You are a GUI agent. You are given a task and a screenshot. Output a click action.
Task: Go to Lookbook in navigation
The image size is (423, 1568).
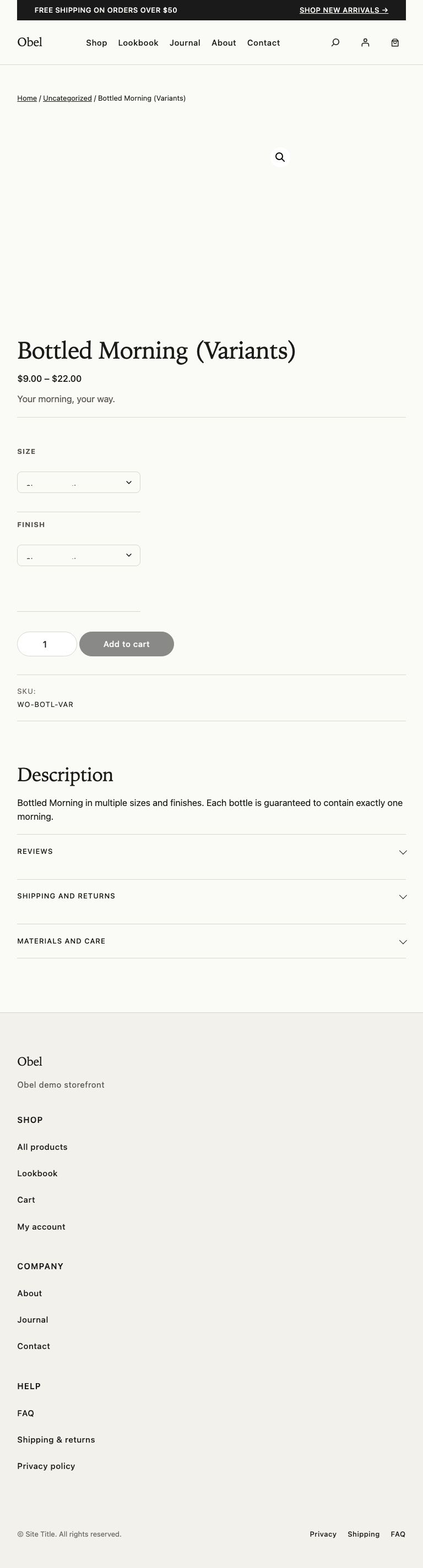[138, 42]
